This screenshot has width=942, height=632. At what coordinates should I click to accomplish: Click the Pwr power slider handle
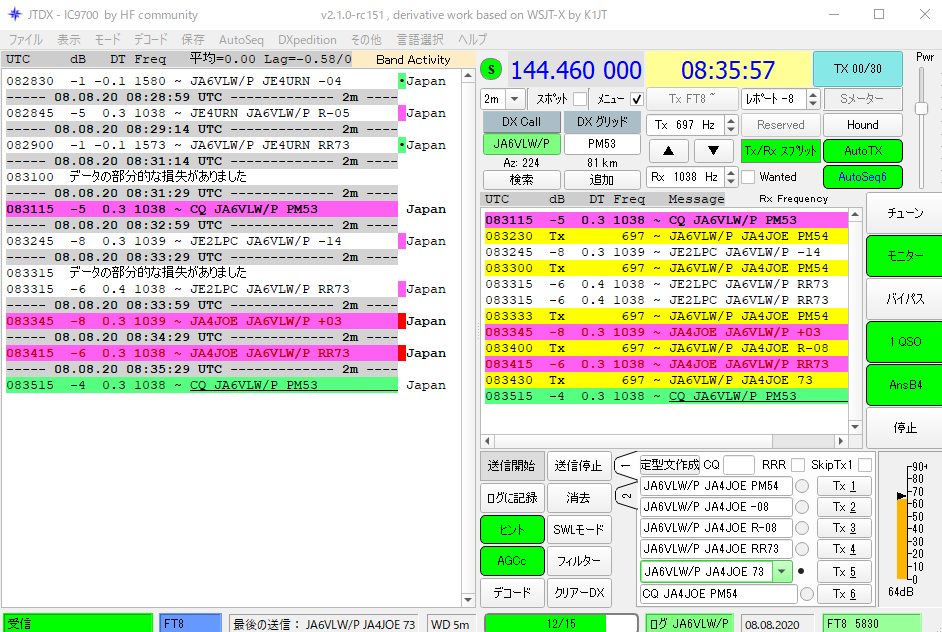tap(922, 108)
